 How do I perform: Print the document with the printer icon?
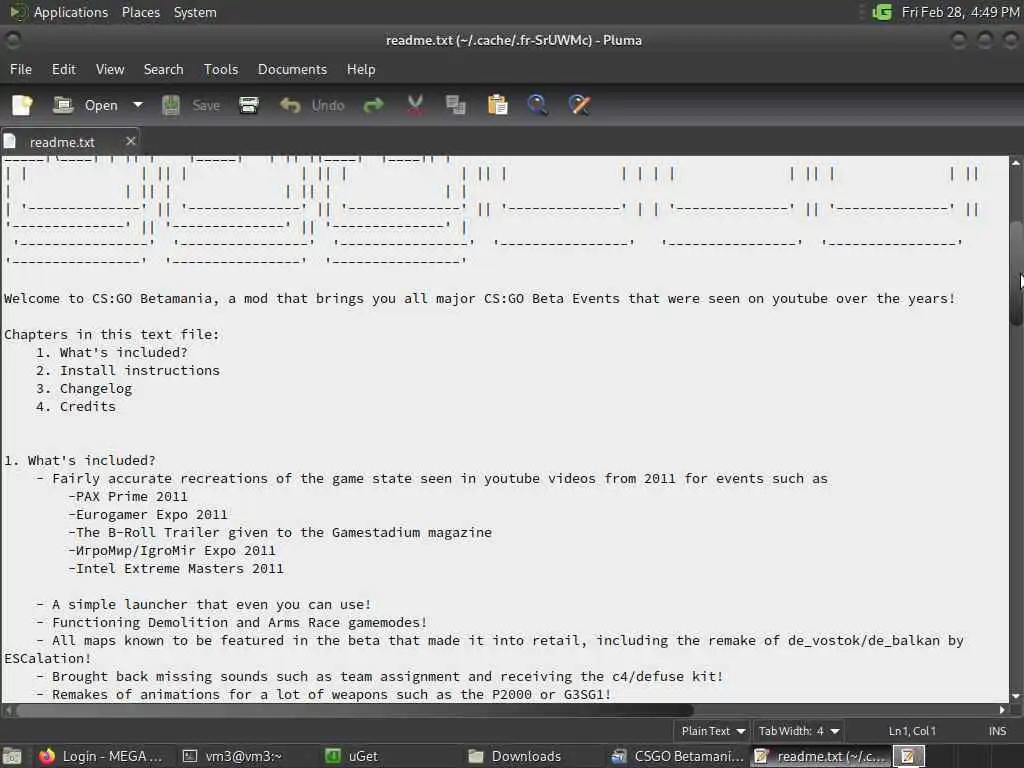click(249, 105)
